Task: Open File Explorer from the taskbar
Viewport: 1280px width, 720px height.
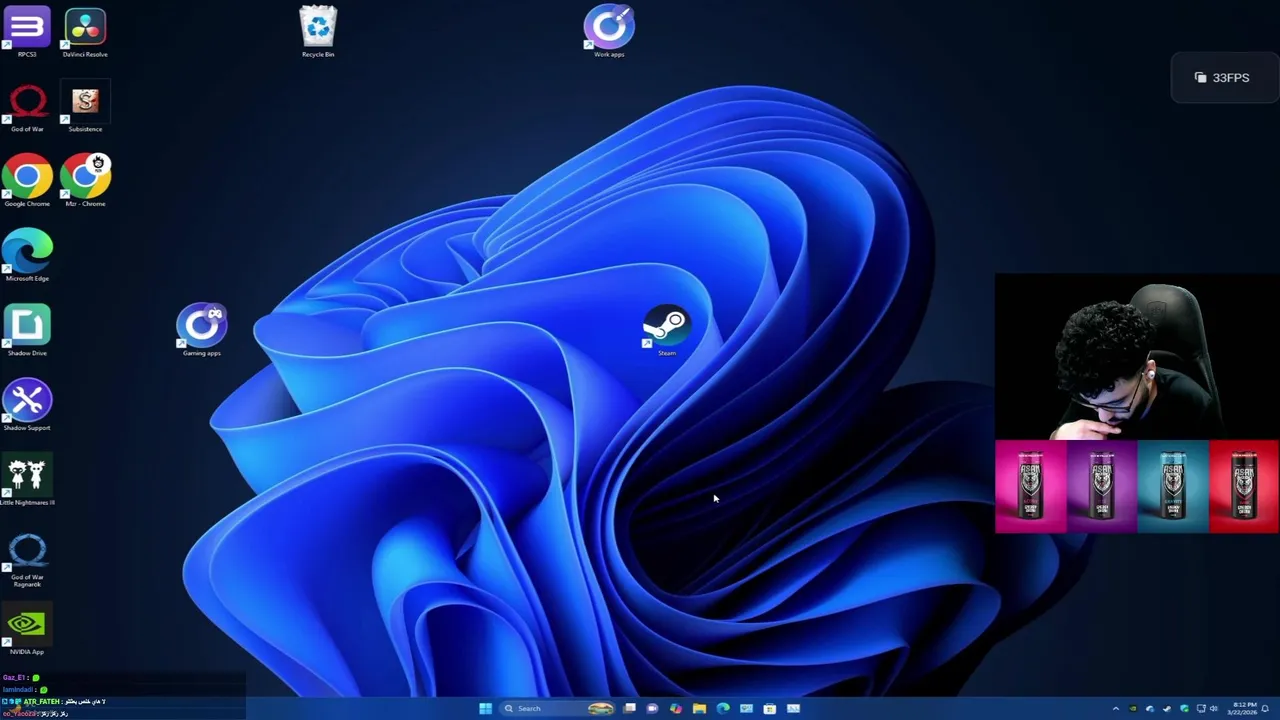Action: [699, 708]
